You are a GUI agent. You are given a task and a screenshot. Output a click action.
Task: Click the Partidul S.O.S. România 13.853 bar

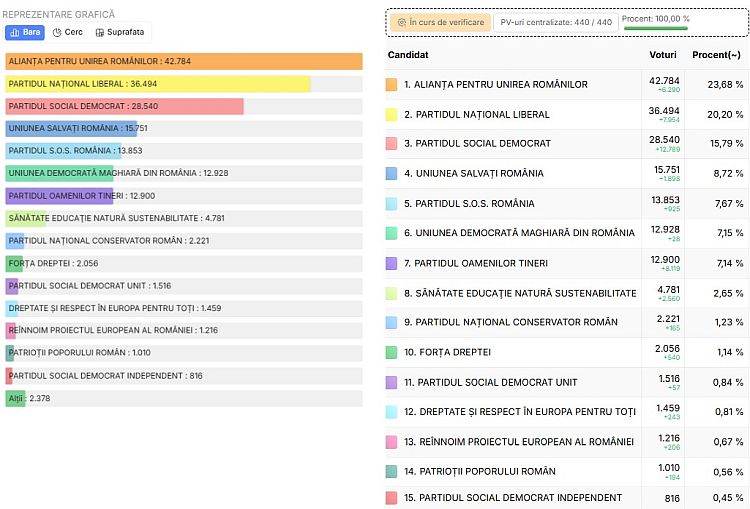63,151
